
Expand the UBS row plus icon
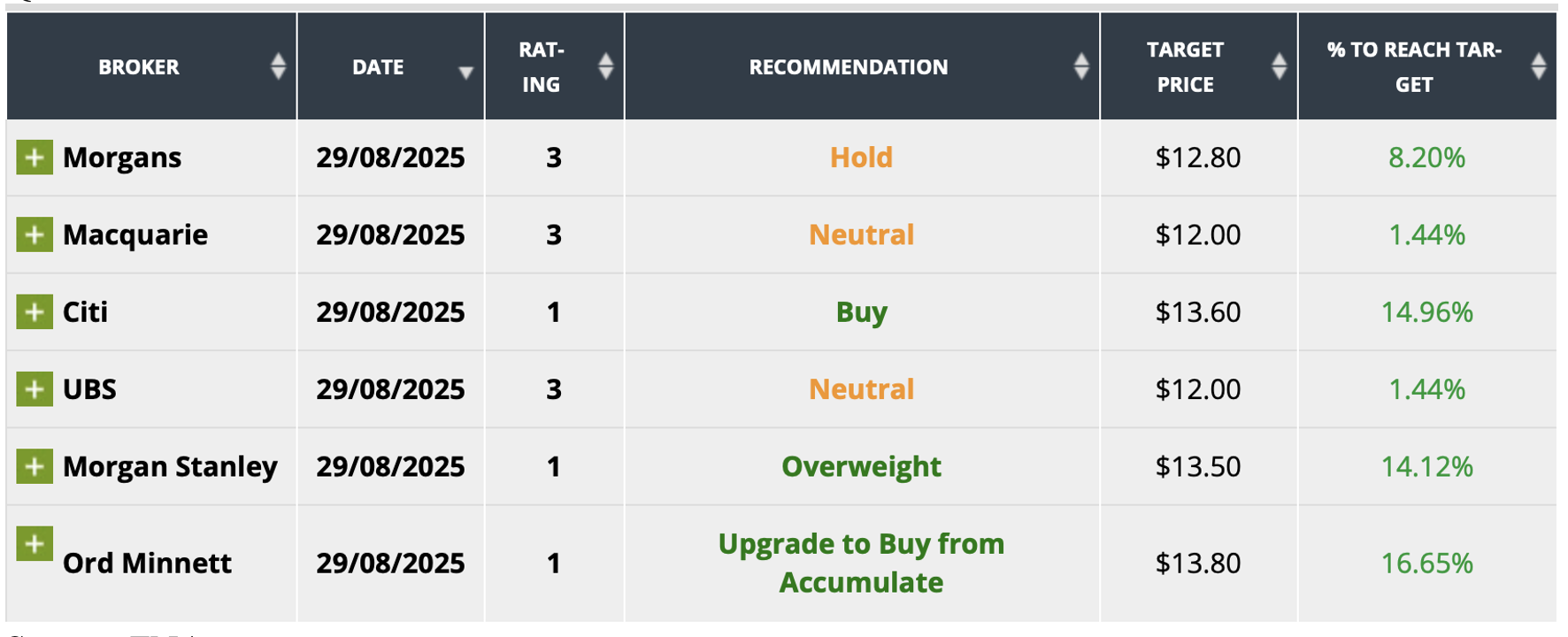35,389
